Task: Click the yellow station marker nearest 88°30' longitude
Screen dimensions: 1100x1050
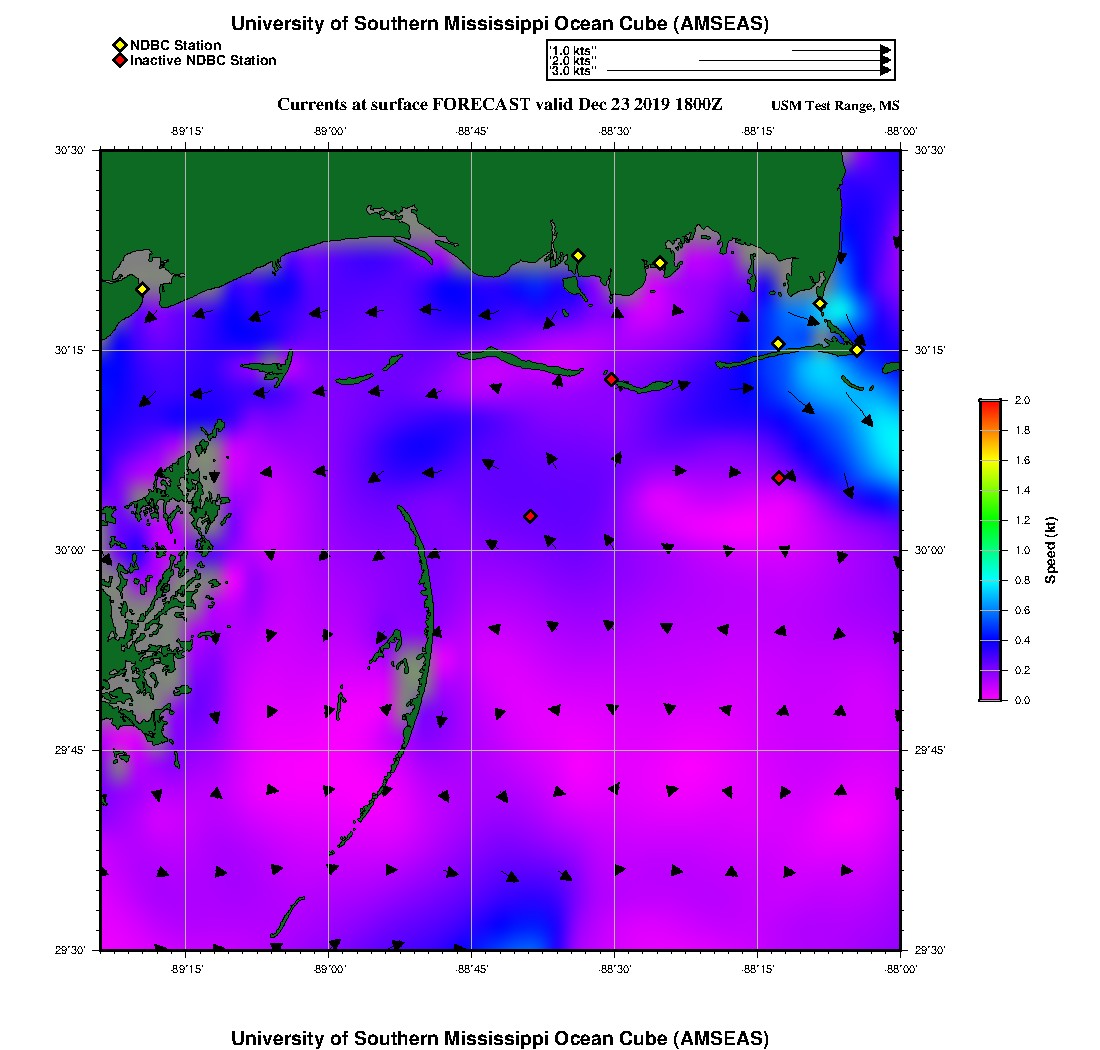Action: pyautogui.click(x=578, y=256)
